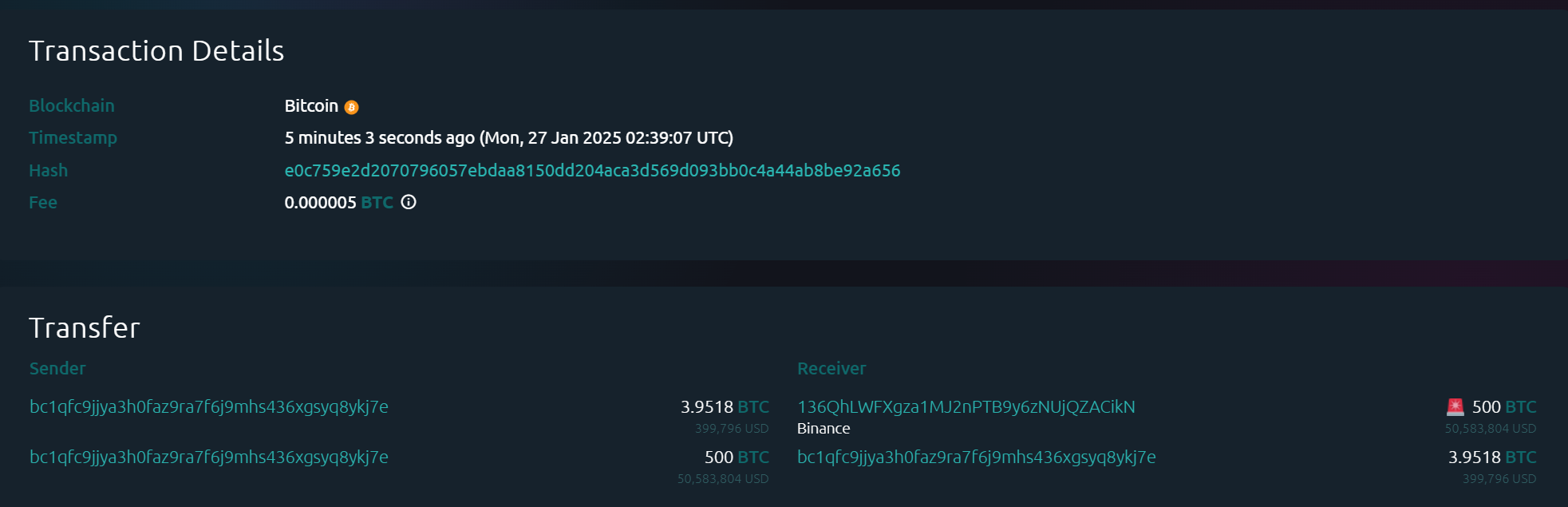Image resolution: width=1568 pixels, height=507 pixels.
Task: Click the Timestamp field label
Action: click(73, 137)
